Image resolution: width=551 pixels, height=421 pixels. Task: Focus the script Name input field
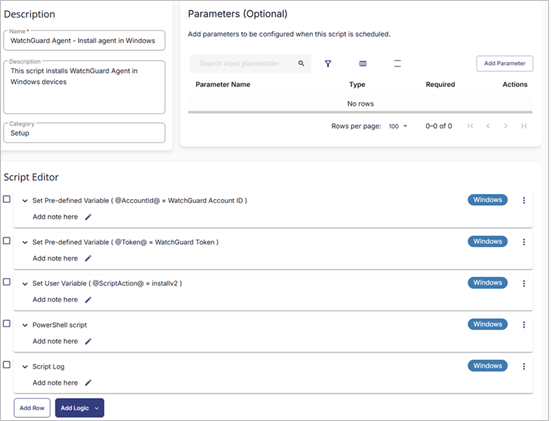click(x=84, y=41)
